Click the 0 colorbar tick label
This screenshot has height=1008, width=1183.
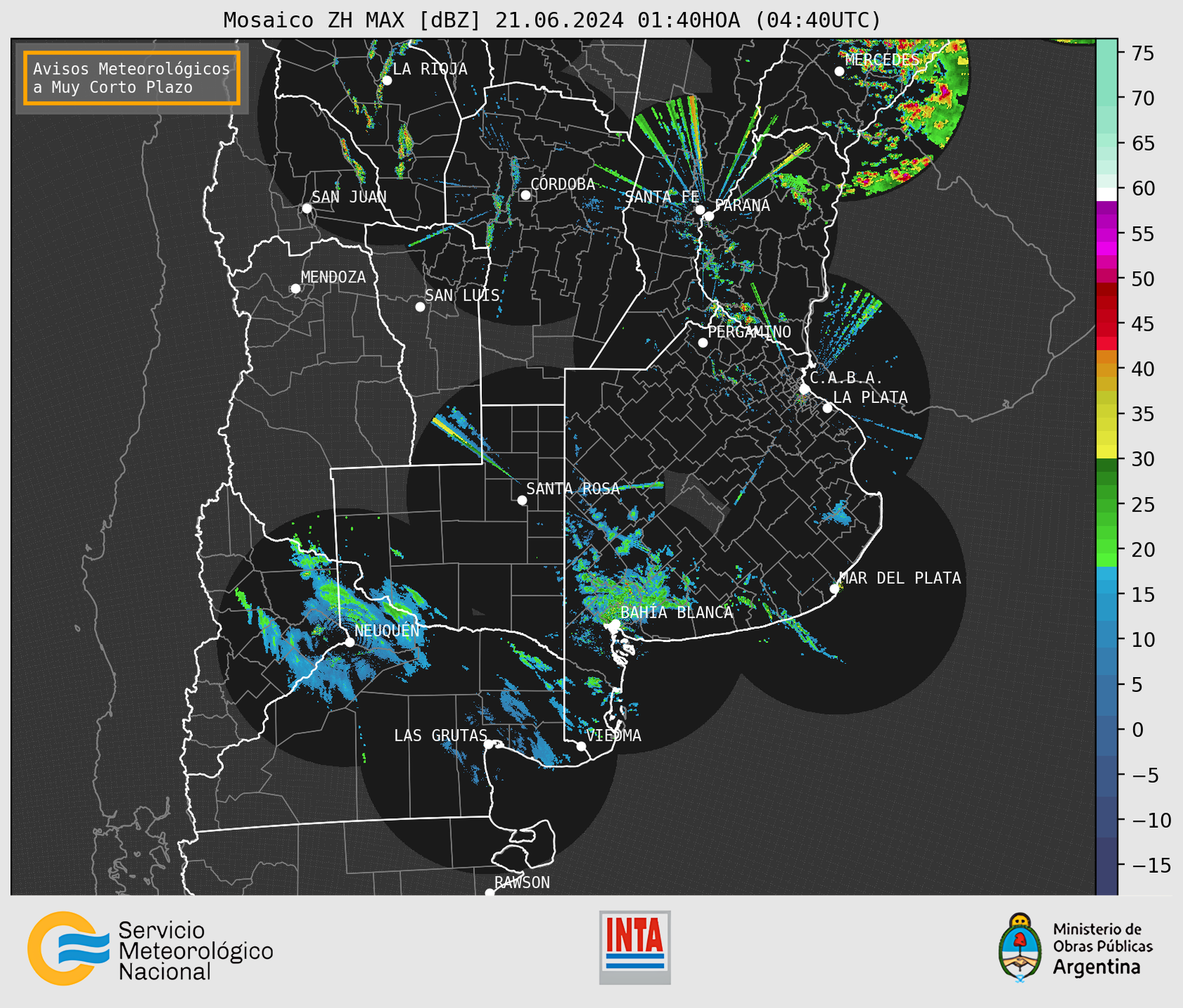point(1137,730)
